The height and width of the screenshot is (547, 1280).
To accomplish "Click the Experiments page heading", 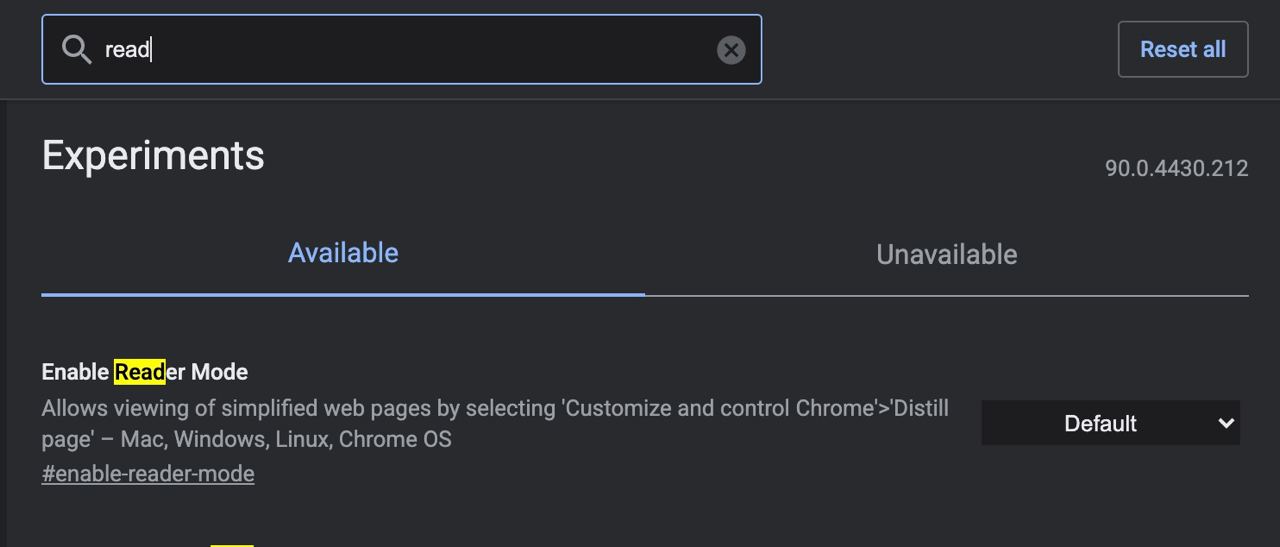I will point(153,156).
